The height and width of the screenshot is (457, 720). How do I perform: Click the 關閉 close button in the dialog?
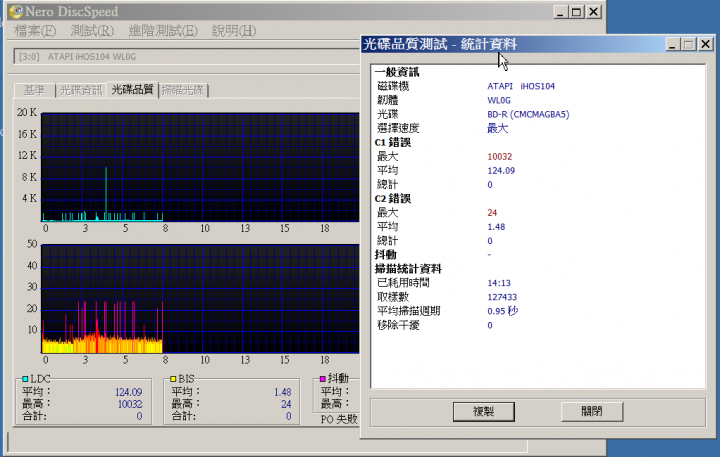pyautogui.click(x=592, y=412)
